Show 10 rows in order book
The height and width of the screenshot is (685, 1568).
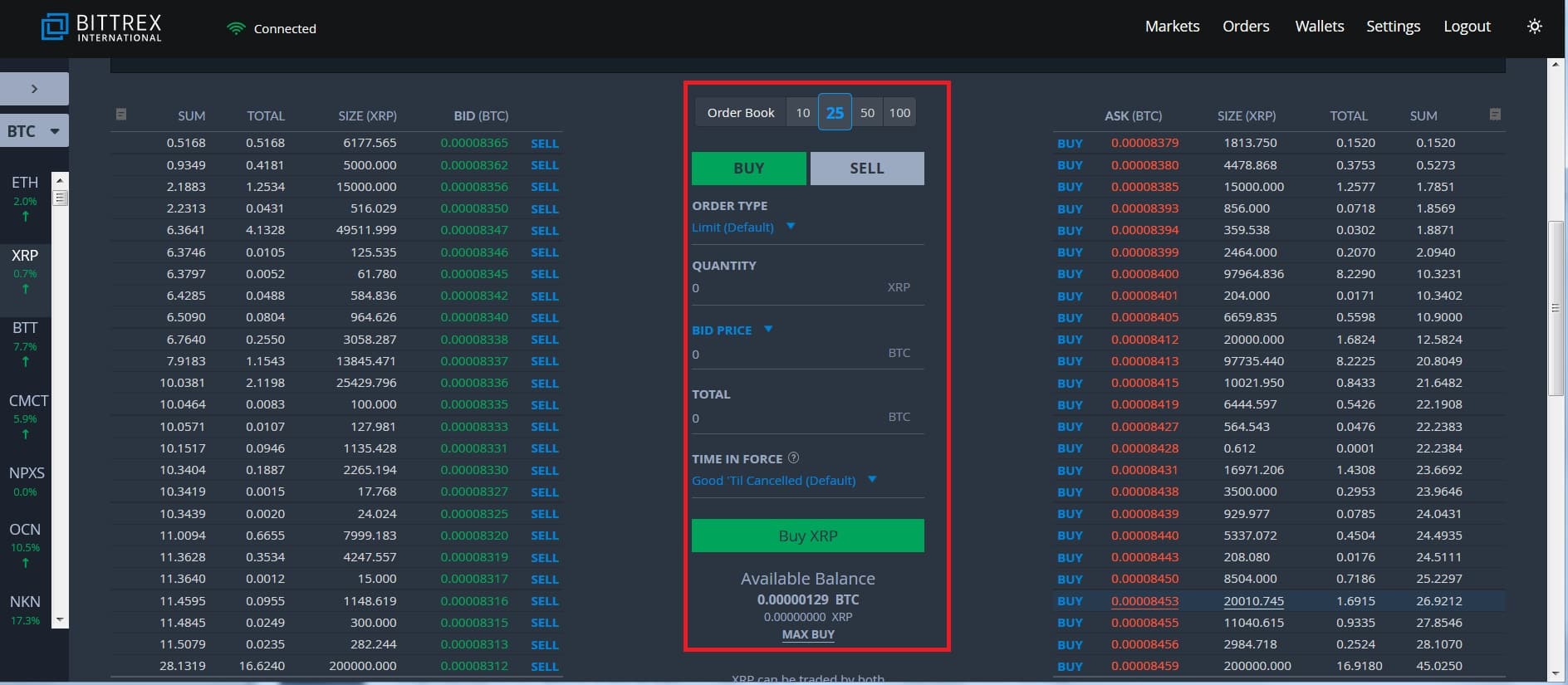click(x=802, y=112)
